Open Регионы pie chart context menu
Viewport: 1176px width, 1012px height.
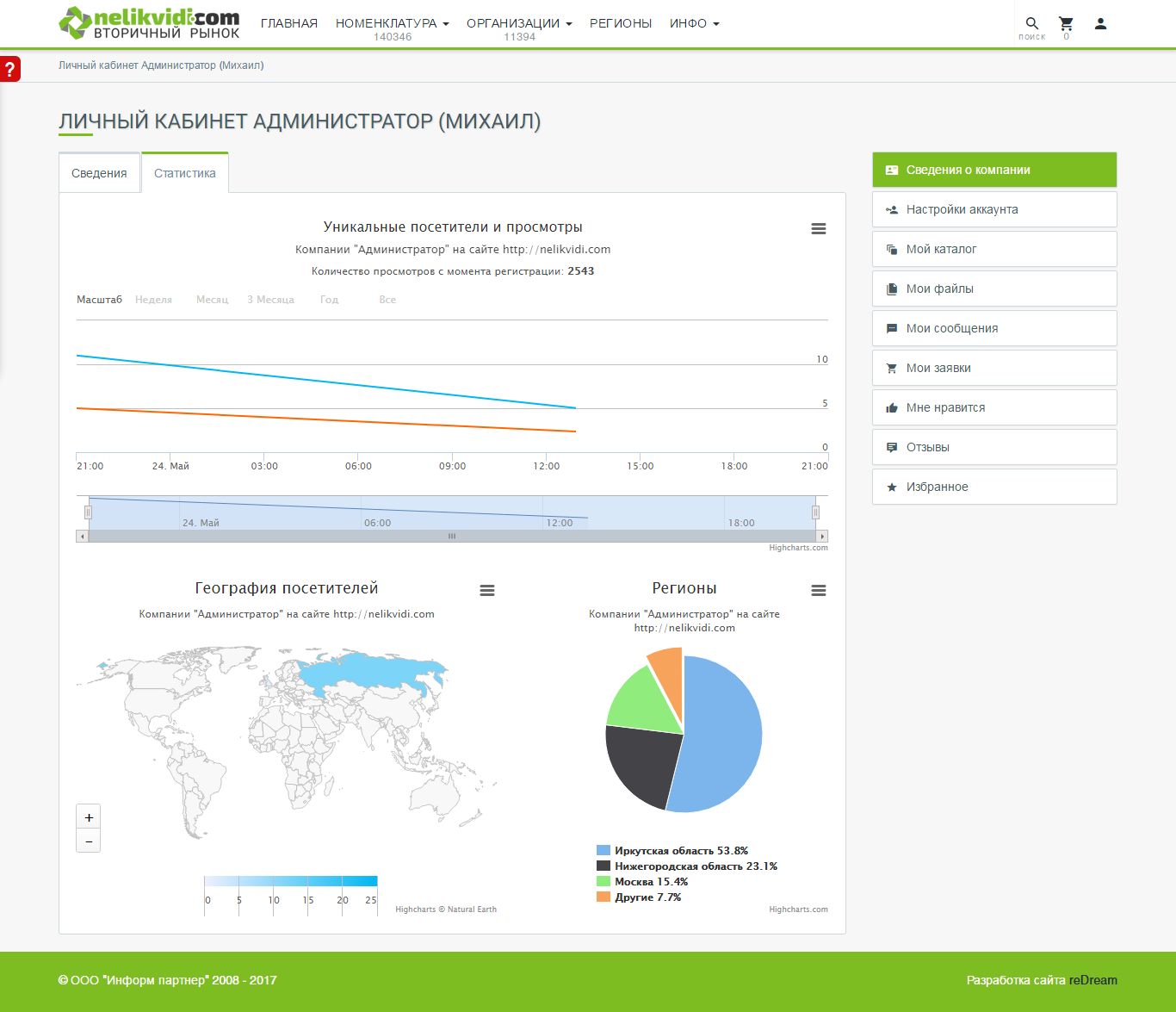point(819,591)
